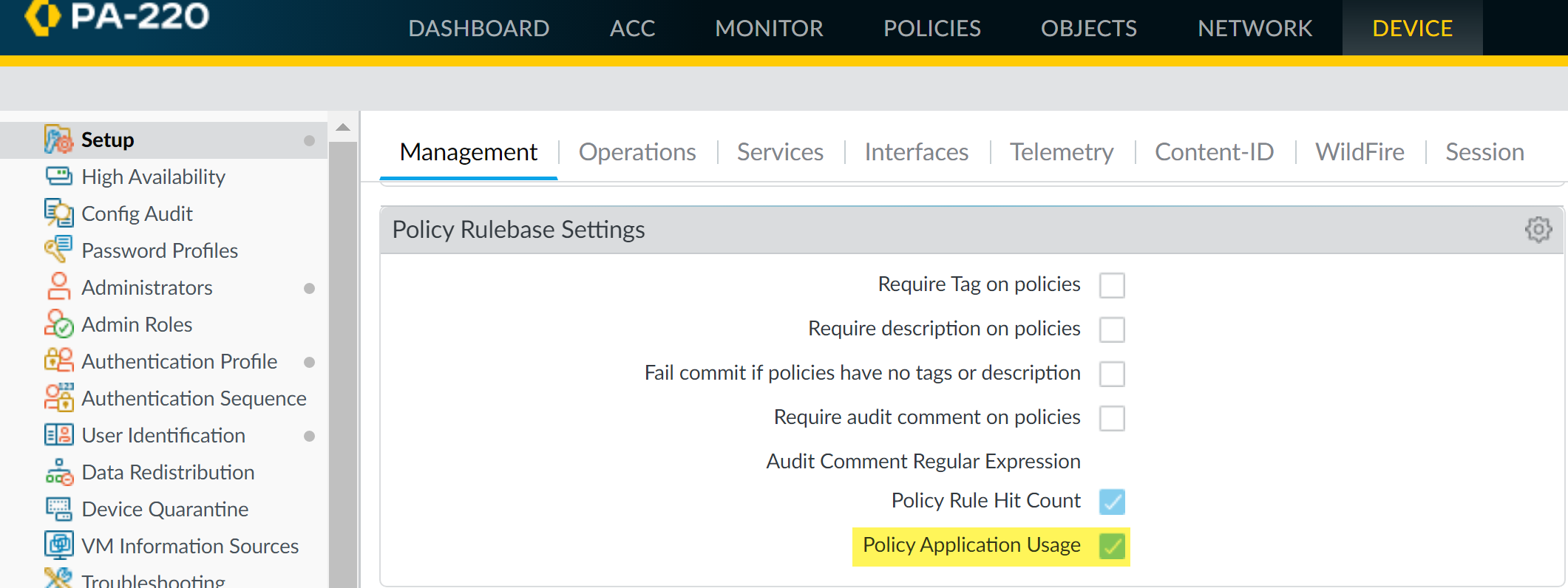Click the Data Redistribution icon
The image size is (1568, 588).
click(x=58, y=472)
